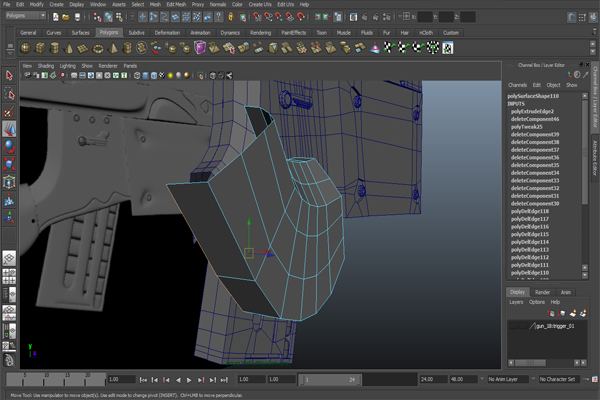Open Create UVs menu
This screenshot has height=400, width=600.
click(260, 5)
